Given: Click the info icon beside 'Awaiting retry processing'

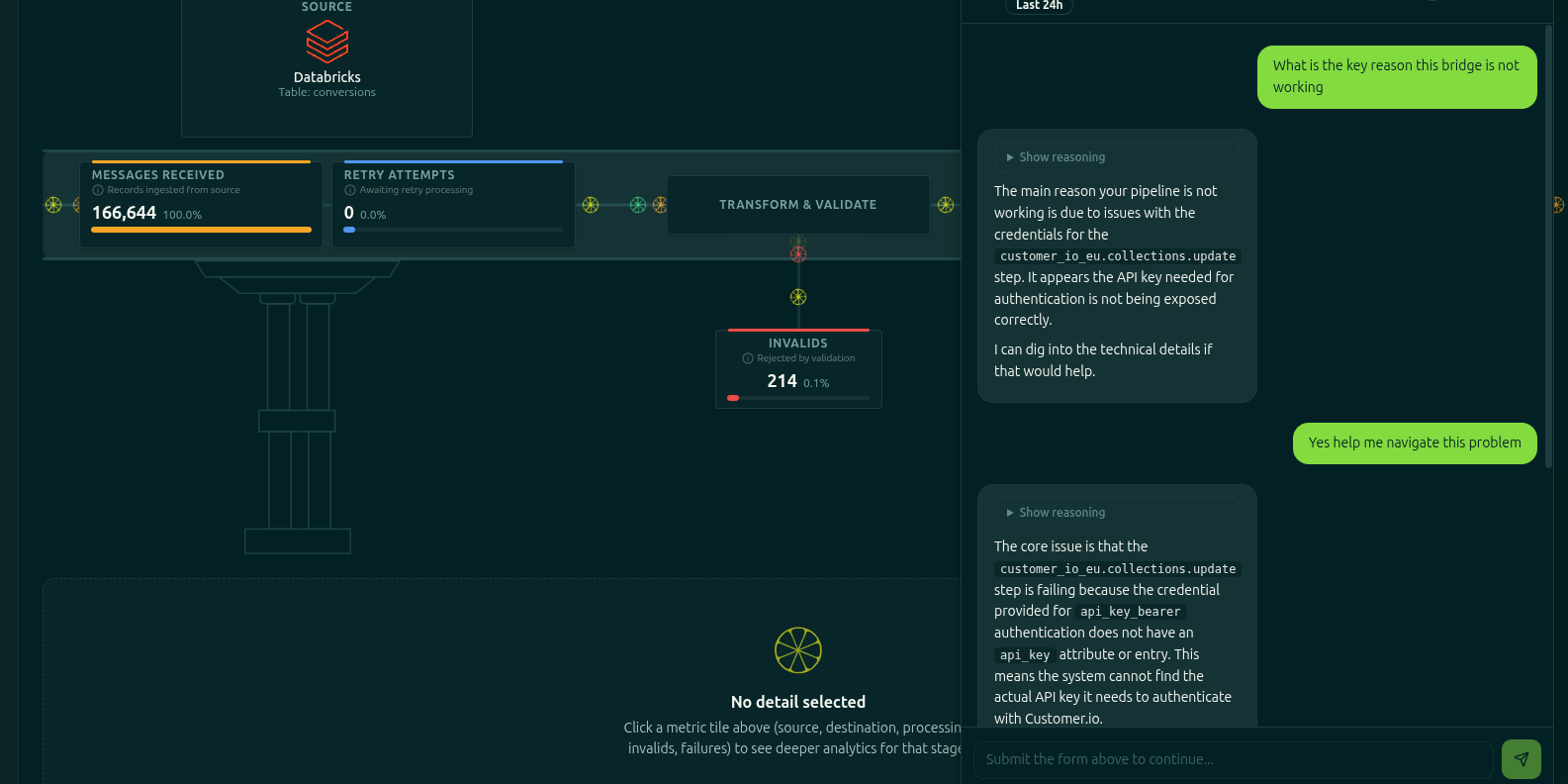Looking at the screenshot, I should 350,190.
